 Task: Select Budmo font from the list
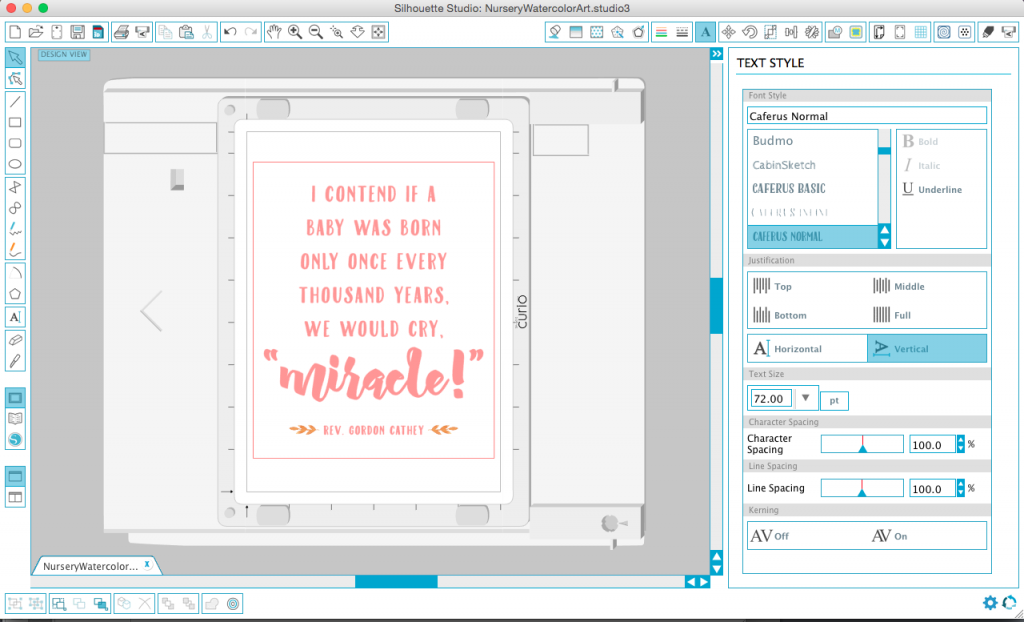(x=773, y=141)
